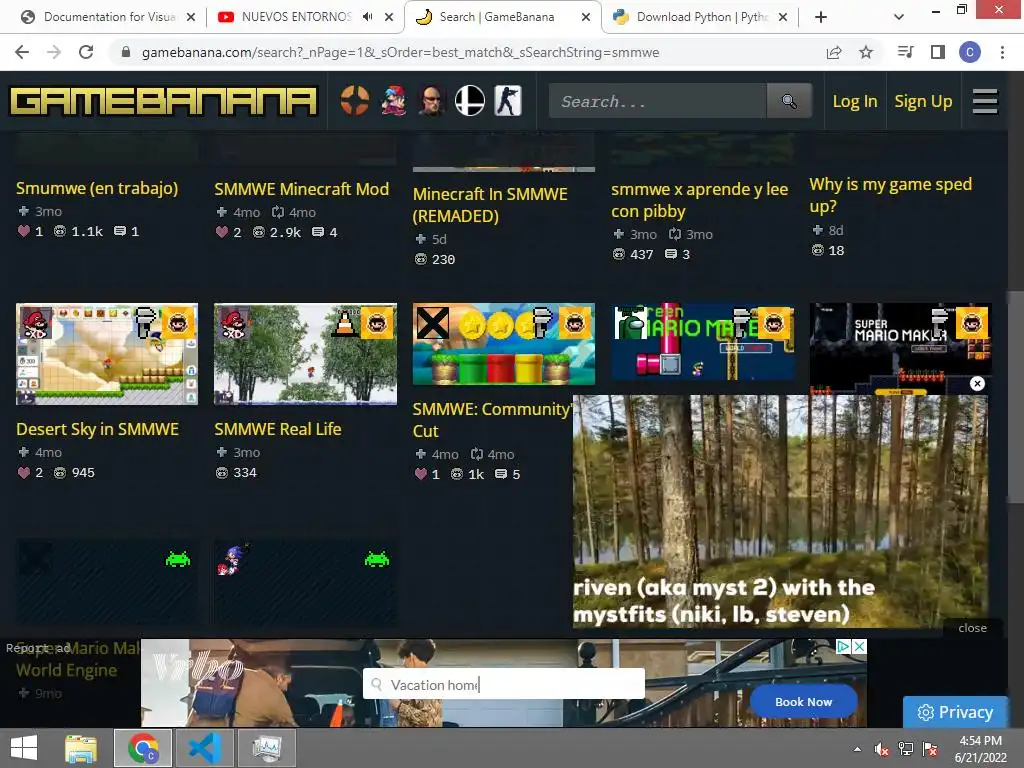Viewport: 1024px width, 768px height.
Task: Click the Sign Up link
Action: coord(923,101)
